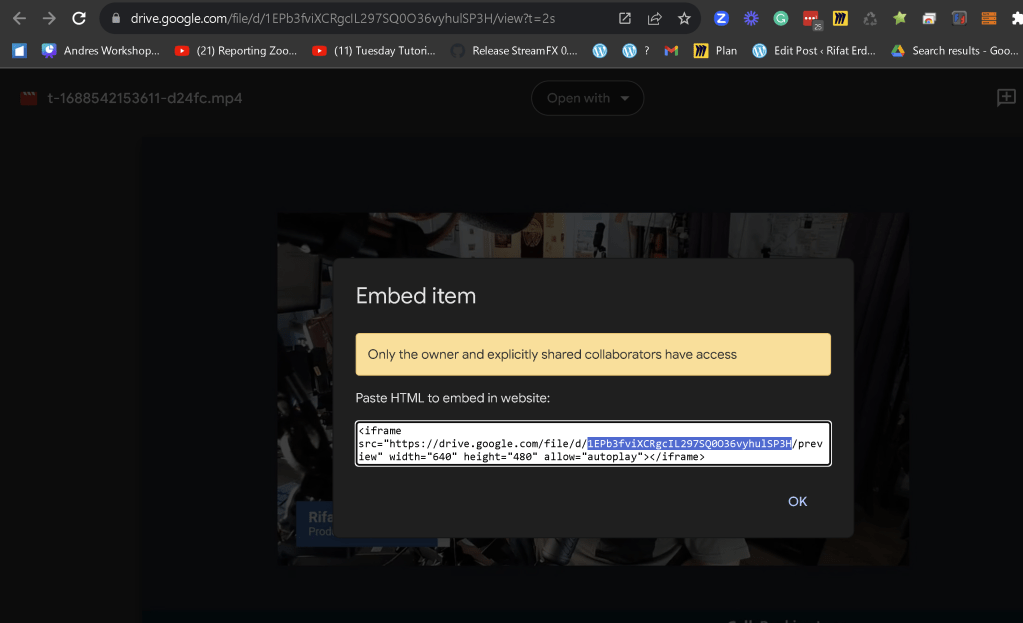The width and height of the screenshot is (1023, 623).
Task: Click the share page icon in address bar
Action: [654, 18]
